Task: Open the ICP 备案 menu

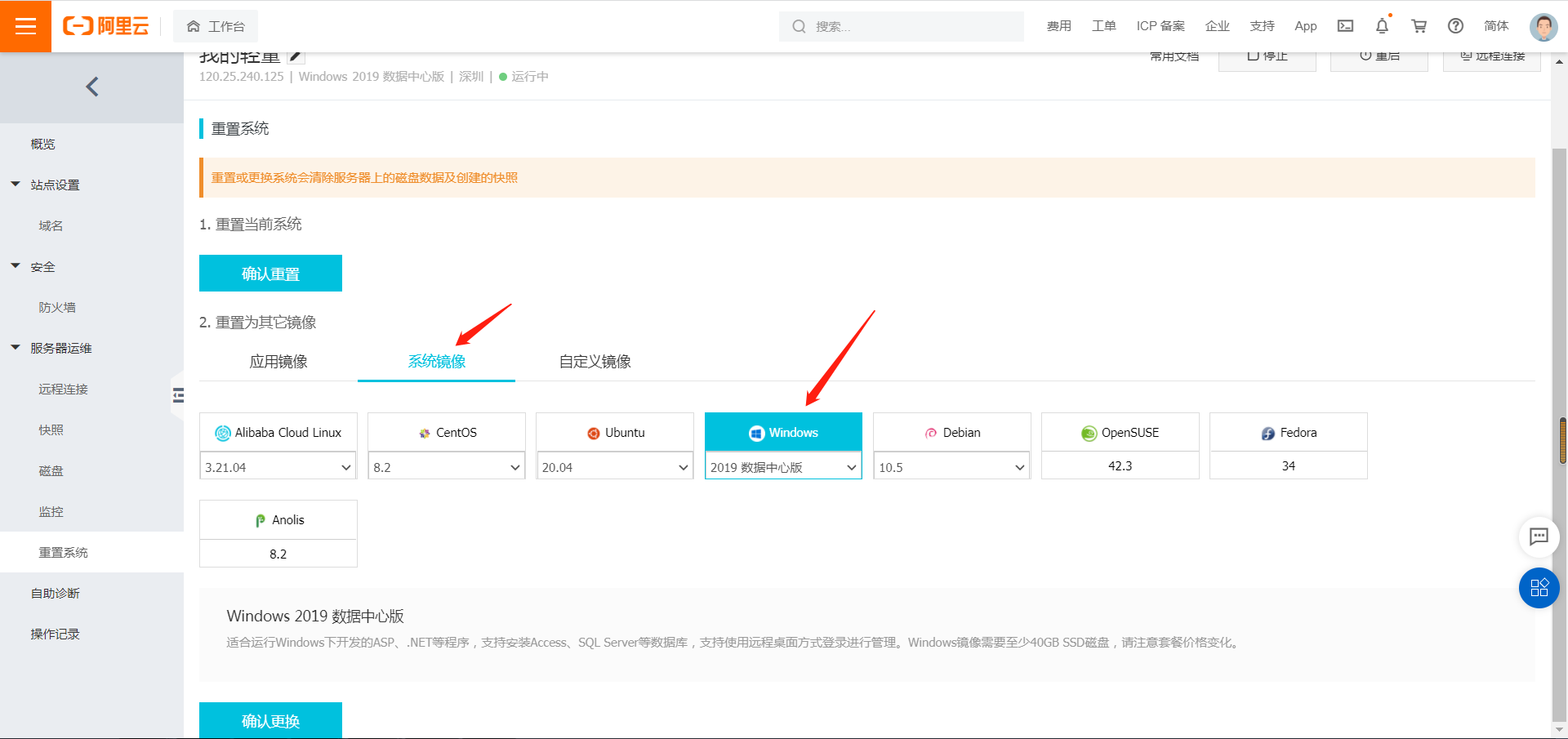Action: (x=1160, y=26)
